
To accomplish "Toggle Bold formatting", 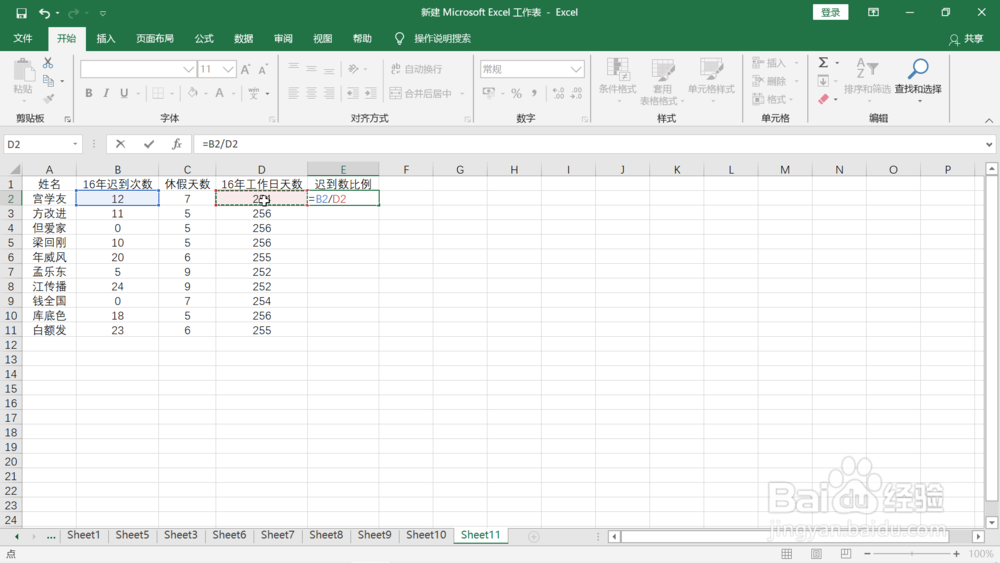I will coord(89,93).
